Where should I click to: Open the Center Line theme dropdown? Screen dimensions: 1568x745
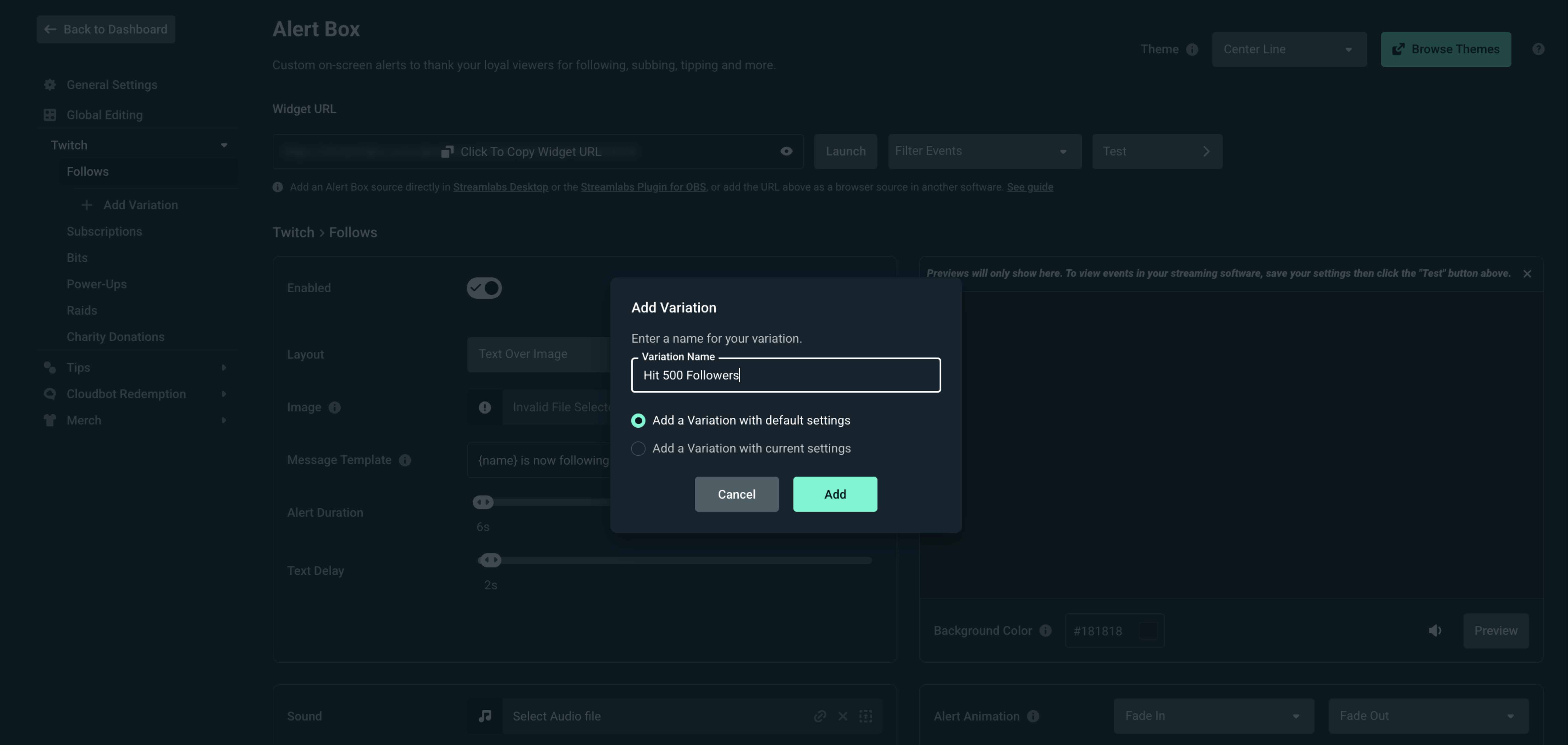click(x=1289, y=49)
